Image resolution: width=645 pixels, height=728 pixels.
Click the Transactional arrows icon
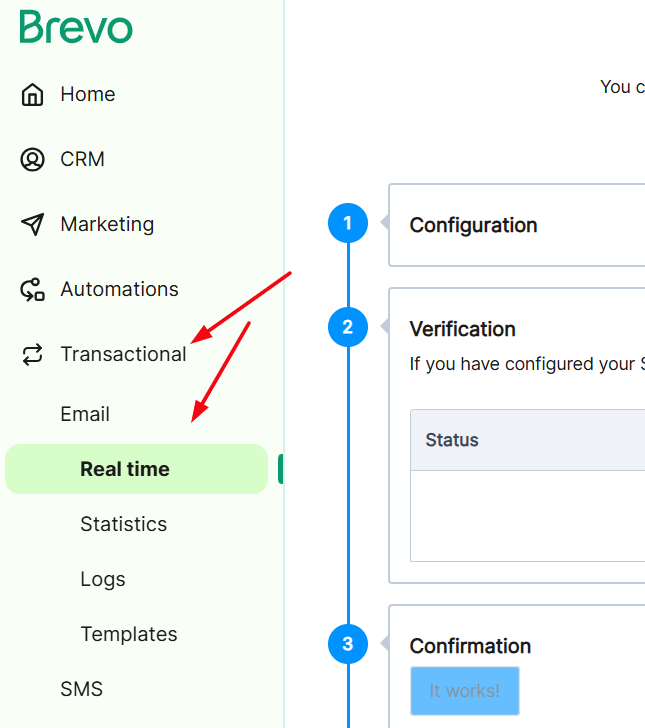tap(33, 355)
